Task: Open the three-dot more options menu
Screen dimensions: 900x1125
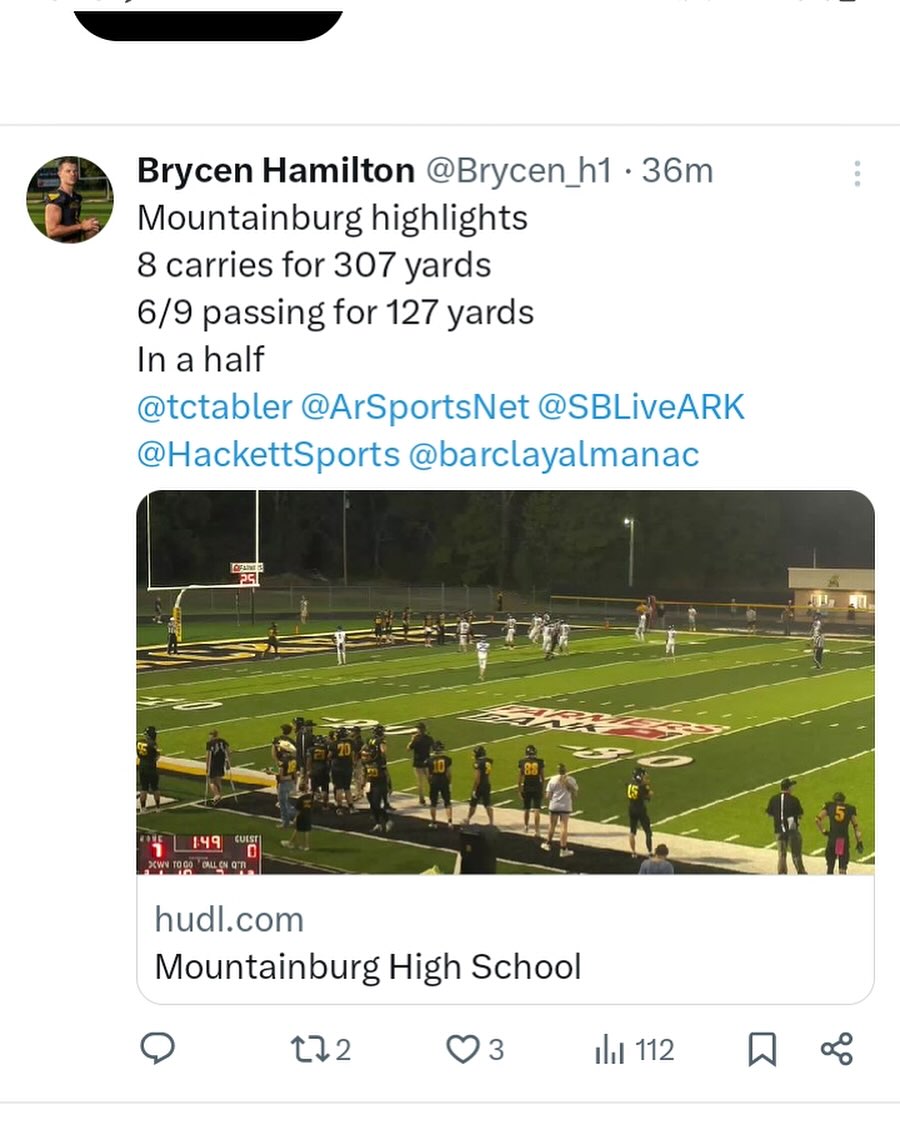Action: [857, 174]
